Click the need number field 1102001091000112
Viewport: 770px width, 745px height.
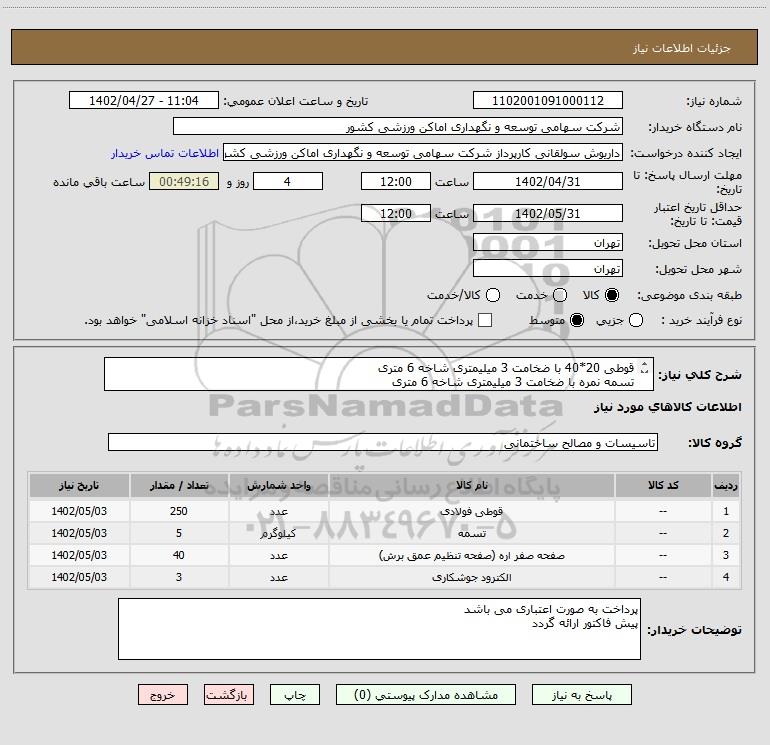point(548,101)
